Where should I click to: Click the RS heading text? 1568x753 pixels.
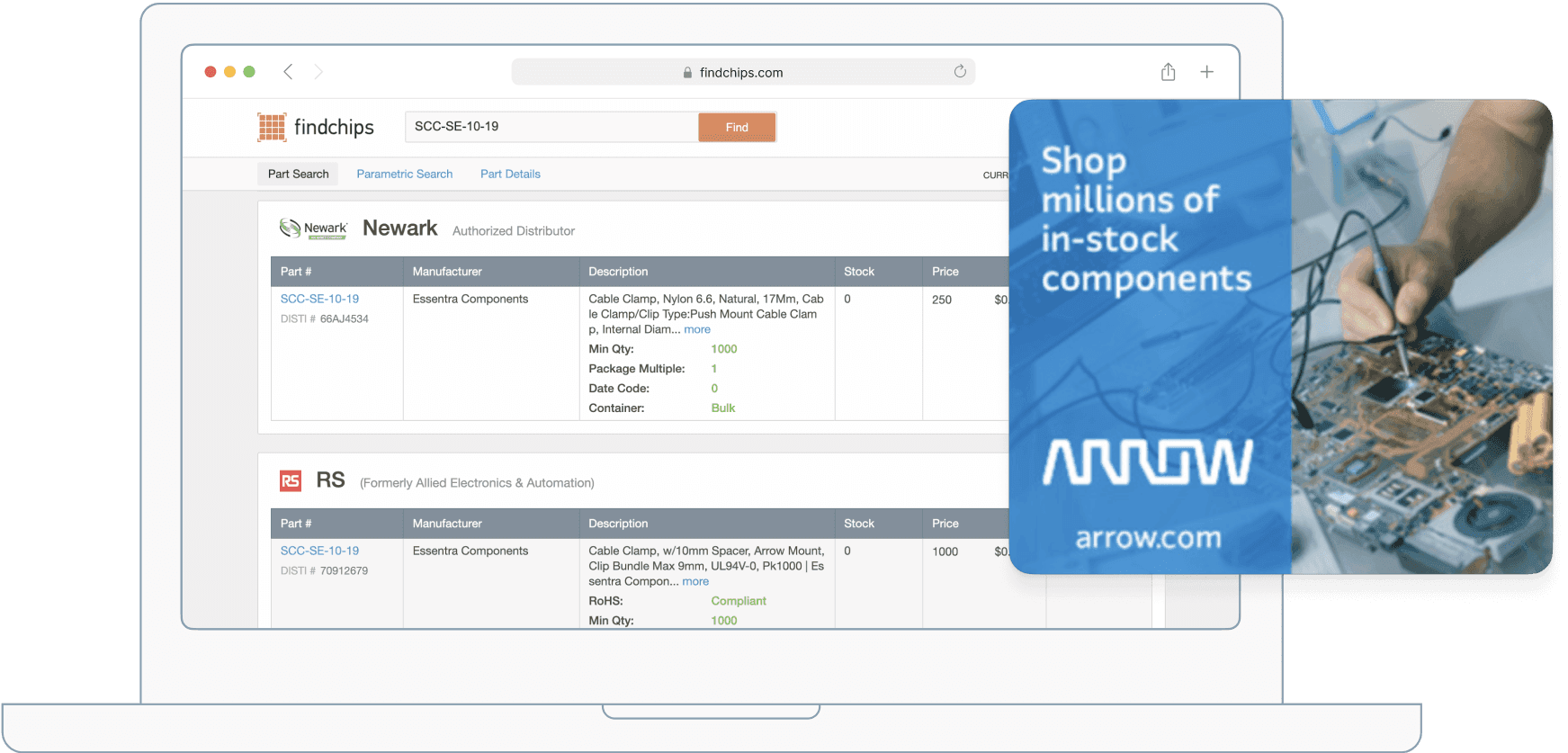[x=331, y=480]
